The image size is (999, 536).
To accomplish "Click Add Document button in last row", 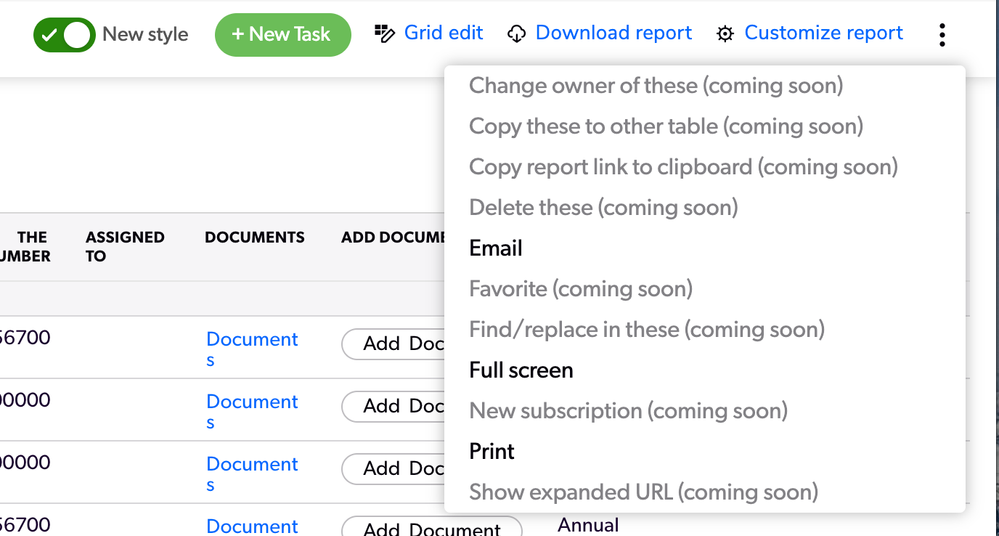I will [x=432, y=527].
